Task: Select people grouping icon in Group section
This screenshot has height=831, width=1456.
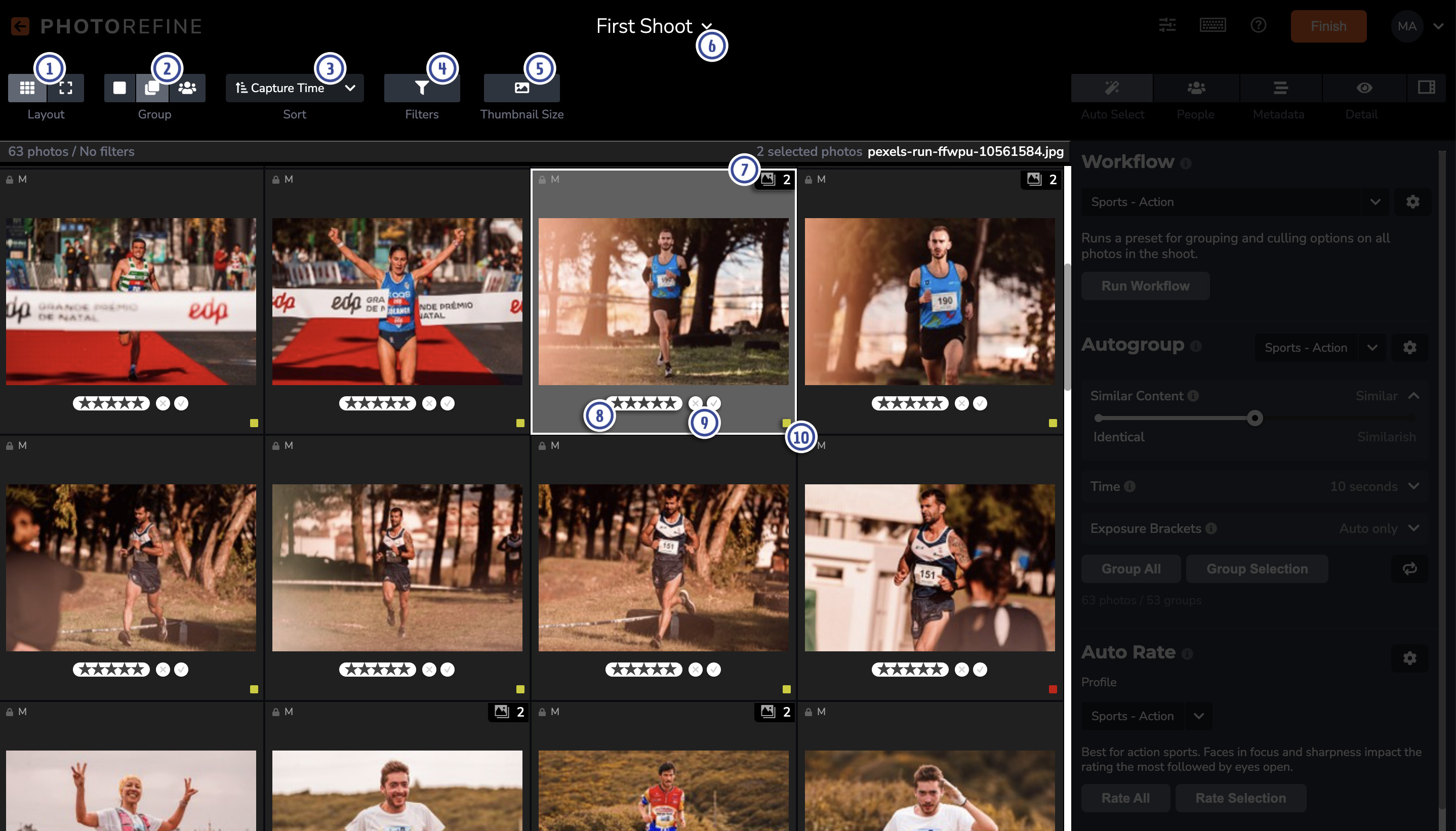Action: [187, 88]
